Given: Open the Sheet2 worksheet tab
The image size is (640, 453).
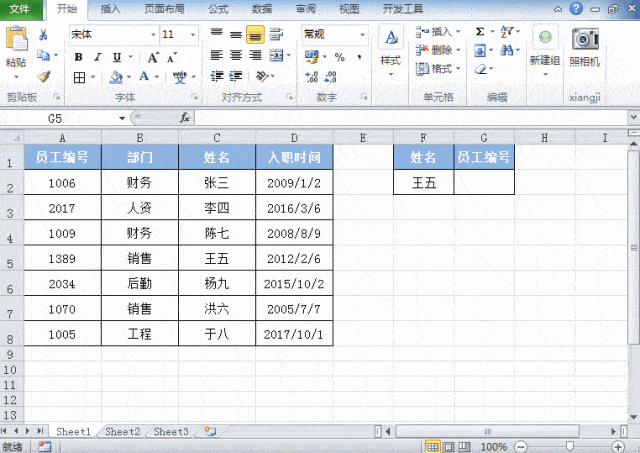Looking at the screenshot, I should (122, 431).
